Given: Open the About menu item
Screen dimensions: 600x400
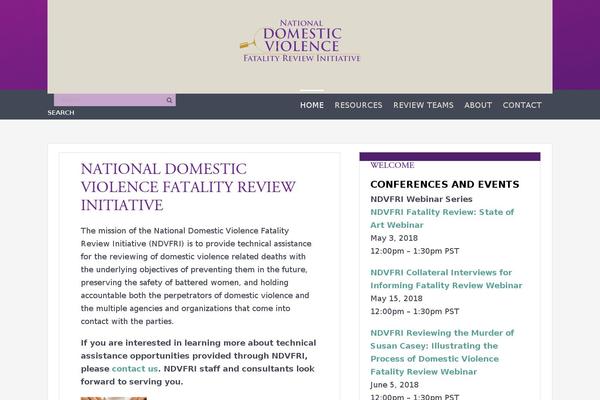Looking at the screenshot, I should [478, 105].
